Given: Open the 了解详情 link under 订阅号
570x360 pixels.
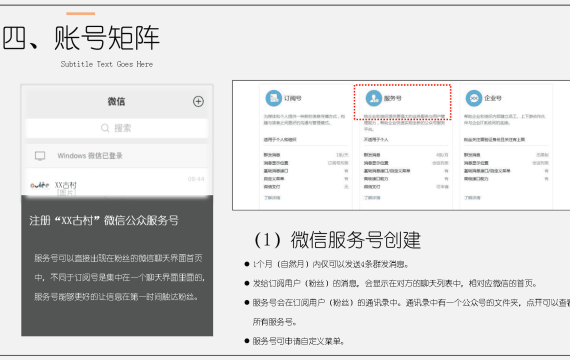Looking at the screenshot, I should click(x=272, y=198).
